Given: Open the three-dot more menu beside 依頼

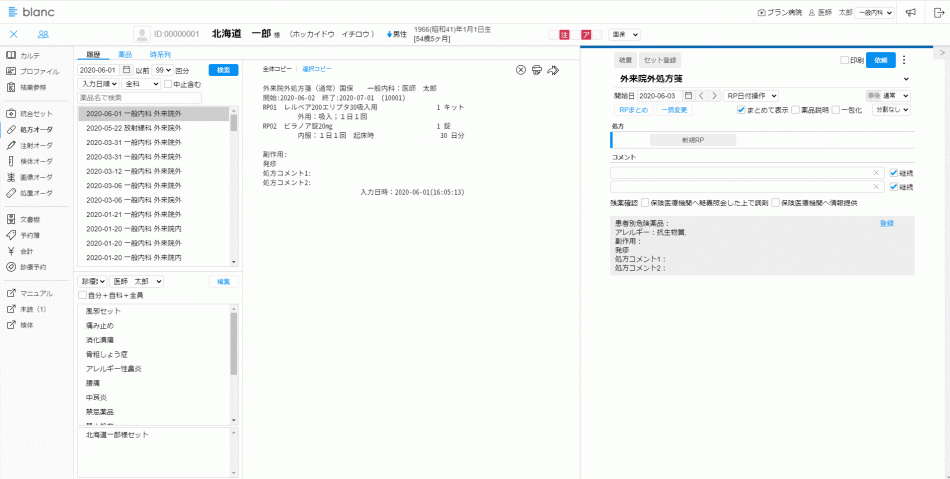Looking at the screenshot, I should coord(905,60).
